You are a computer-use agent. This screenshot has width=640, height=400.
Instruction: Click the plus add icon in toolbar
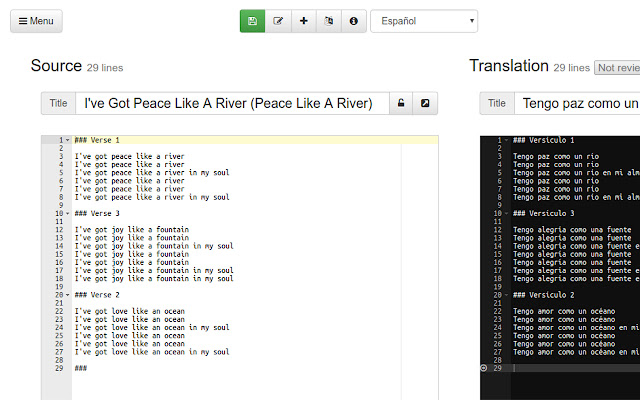point(303,21)
